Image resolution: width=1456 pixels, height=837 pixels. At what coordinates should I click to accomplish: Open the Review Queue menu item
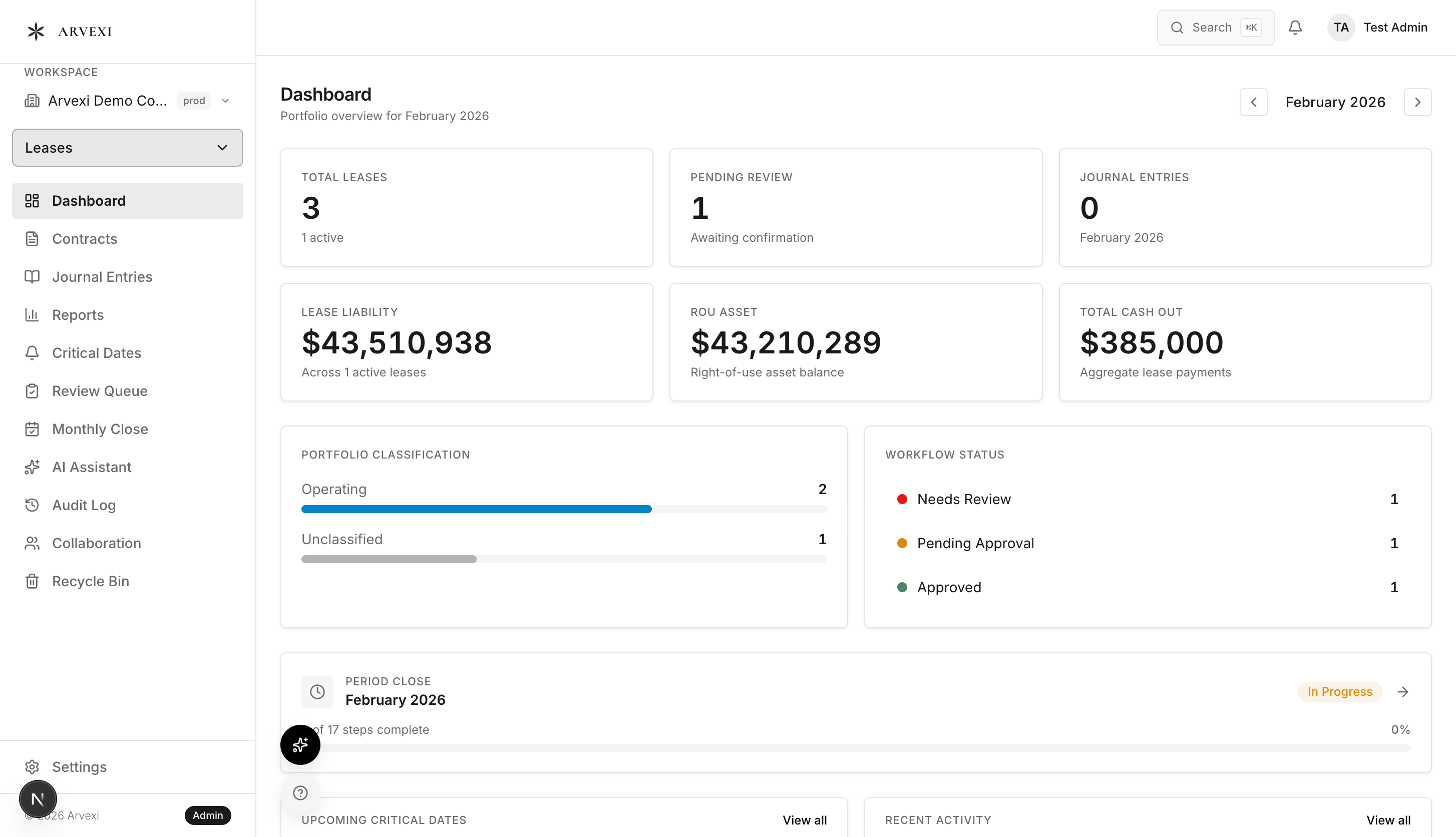(x=100, y=391)
